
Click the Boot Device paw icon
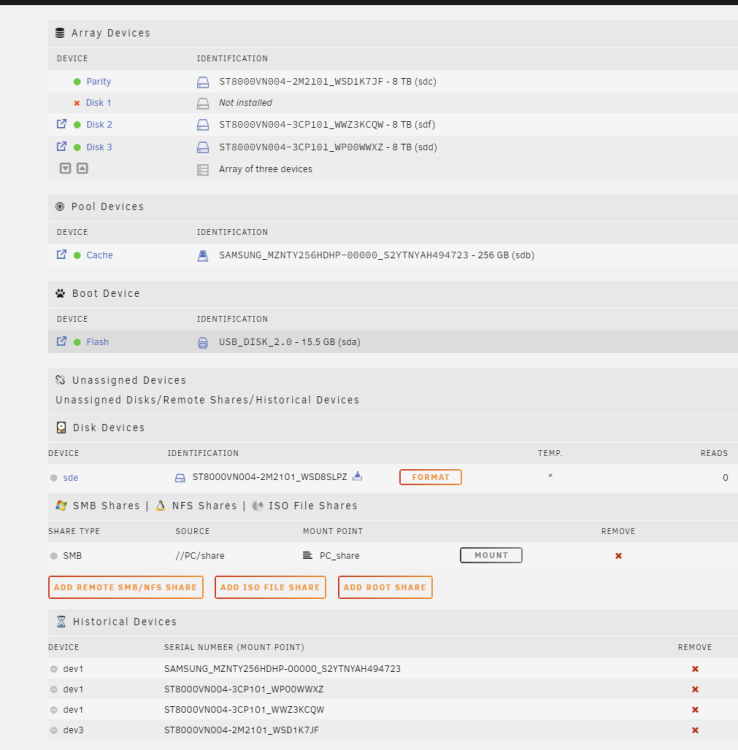[x=60, y=293]
